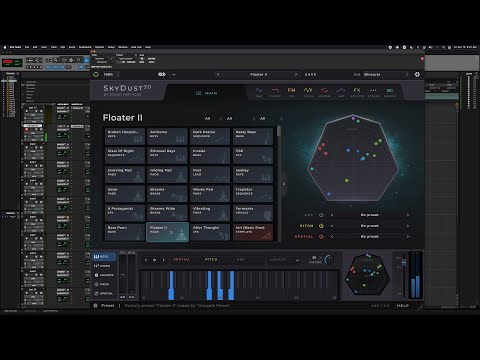Toggle the PITCH power button
480x360 pixels.
pos(321,226)
